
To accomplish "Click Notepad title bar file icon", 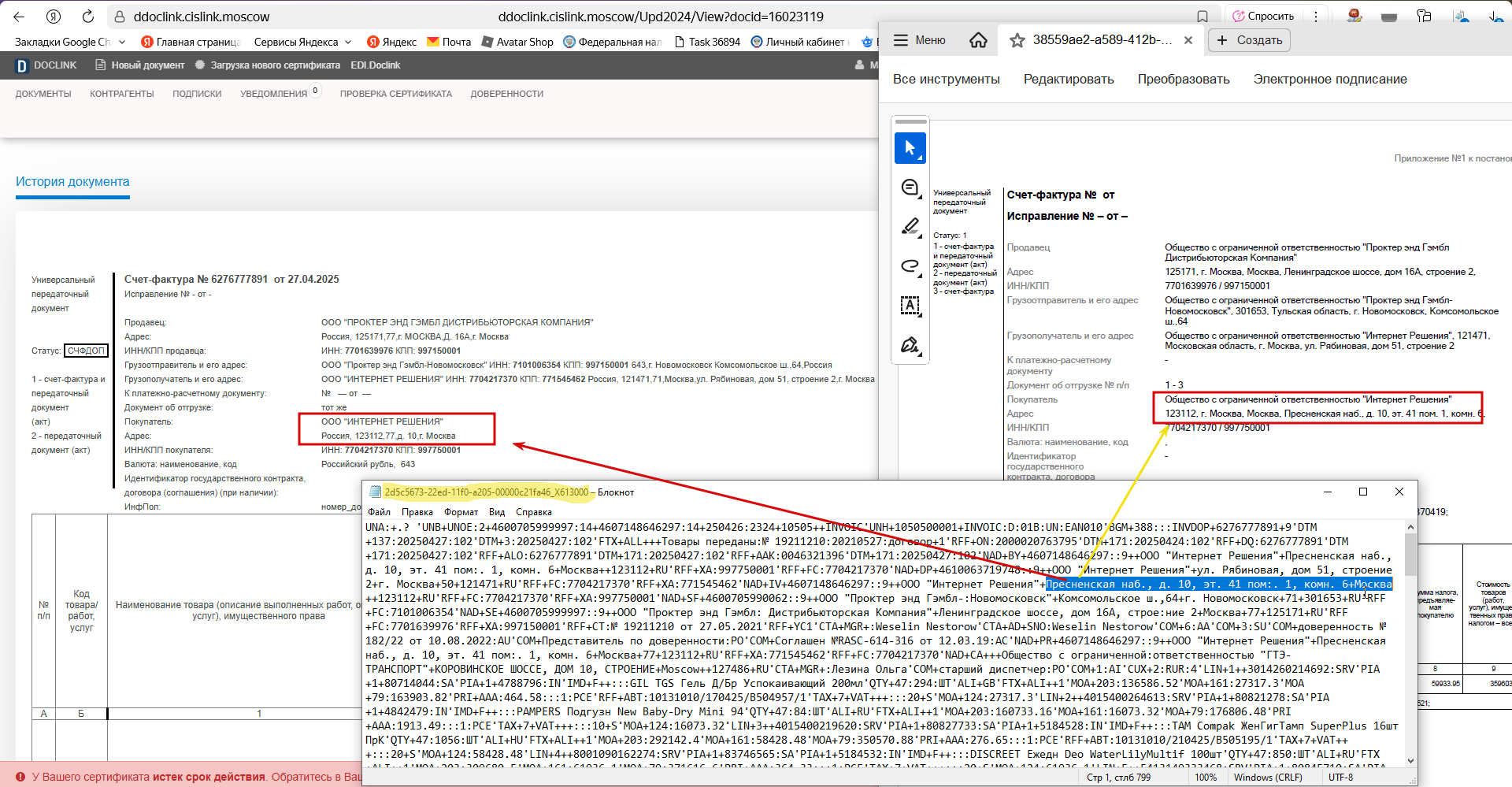I will click(375, 492).
